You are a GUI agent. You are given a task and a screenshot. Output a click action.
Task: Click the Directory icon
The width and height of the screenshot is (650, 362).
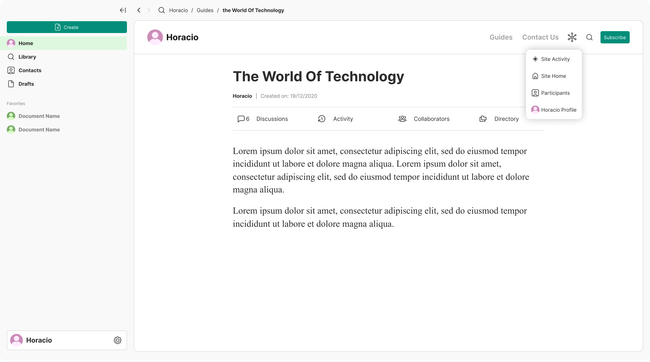click(483, 119)
